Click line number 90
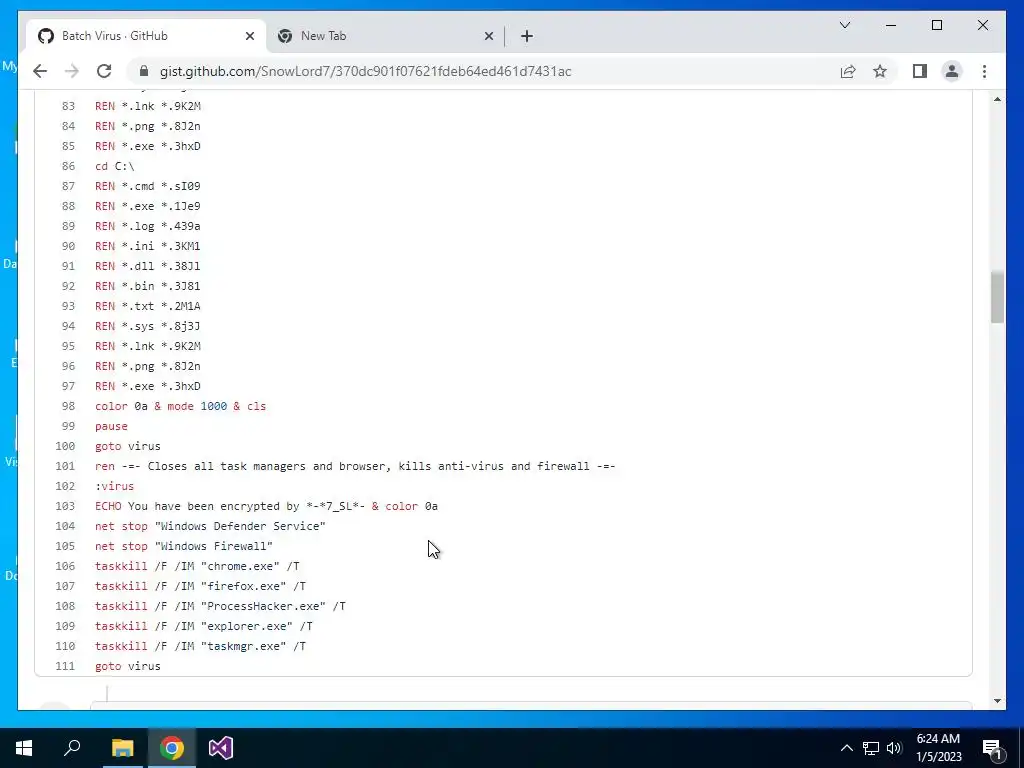The width and height of the screenshot is (1024, 768). pos(68,246)
